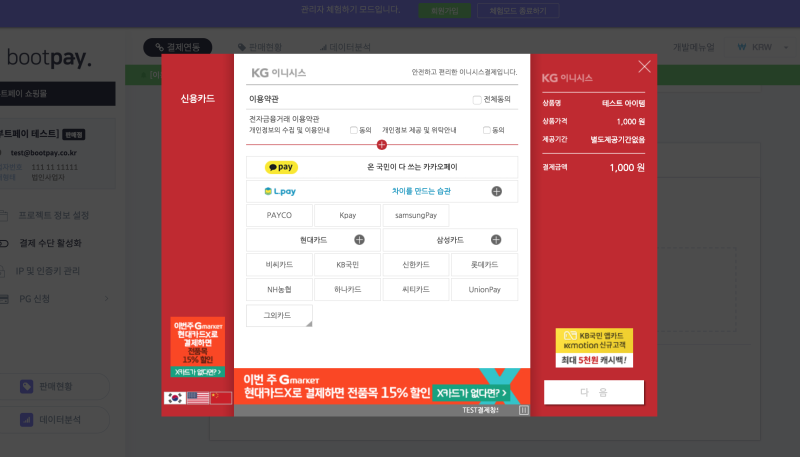Open the 결제연동 tab
This screenshot has width=800, height=457.
tap(178, 47)
